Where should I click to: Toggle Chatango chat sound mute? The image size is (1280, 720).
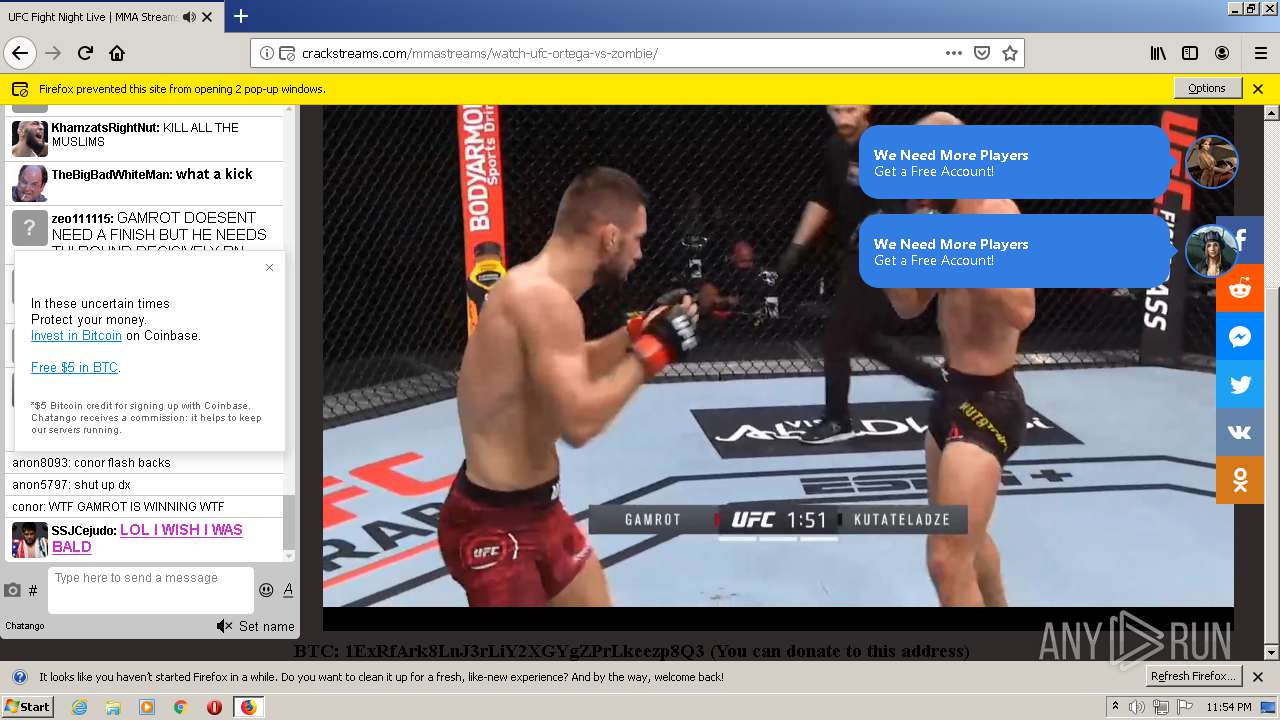[224, 626]
